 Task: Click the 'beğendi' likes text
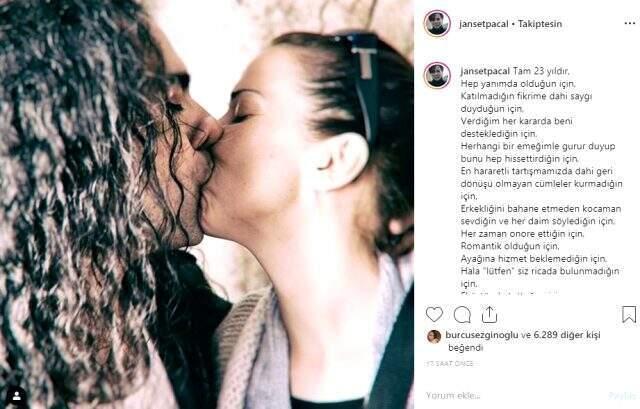(x=465, y=348)
